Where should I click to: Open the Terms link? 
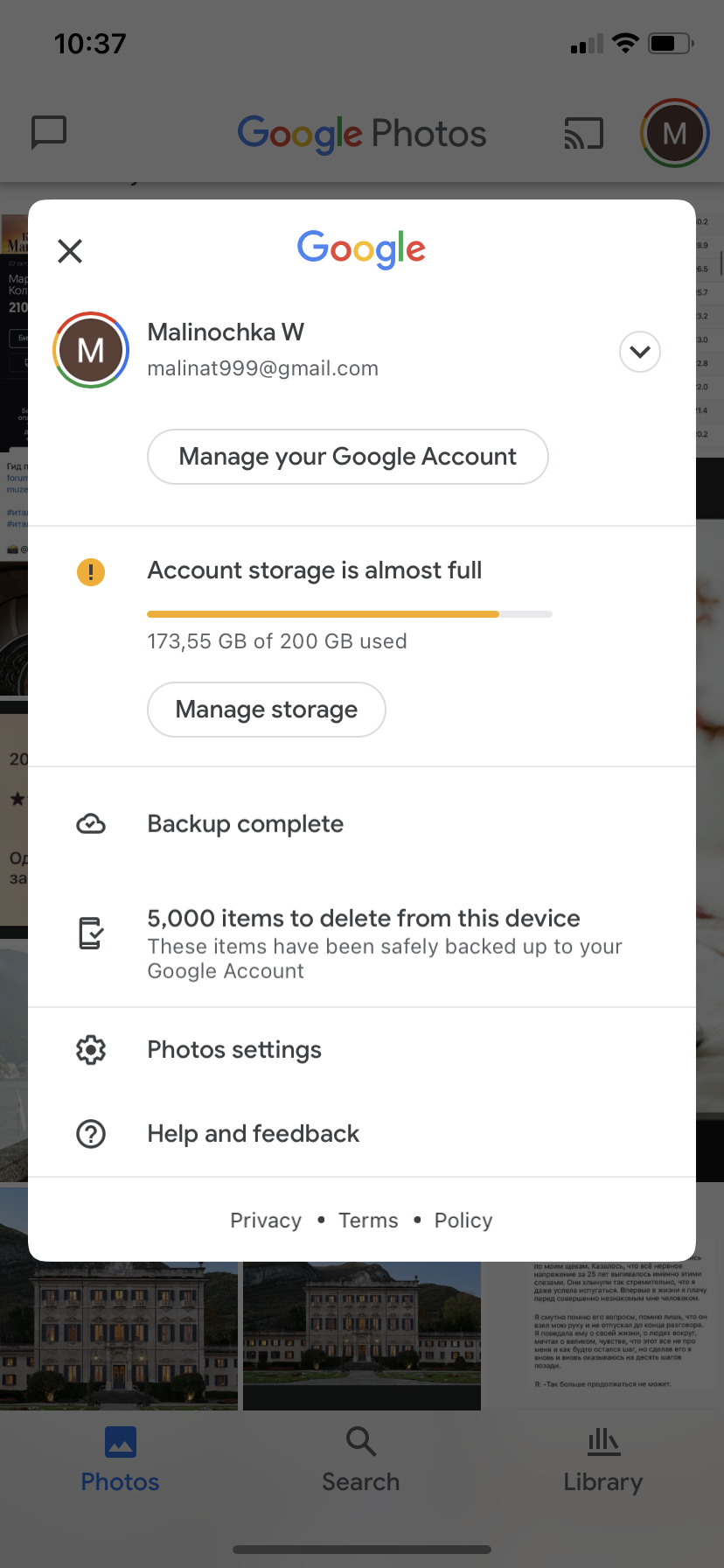[368, 1221]
